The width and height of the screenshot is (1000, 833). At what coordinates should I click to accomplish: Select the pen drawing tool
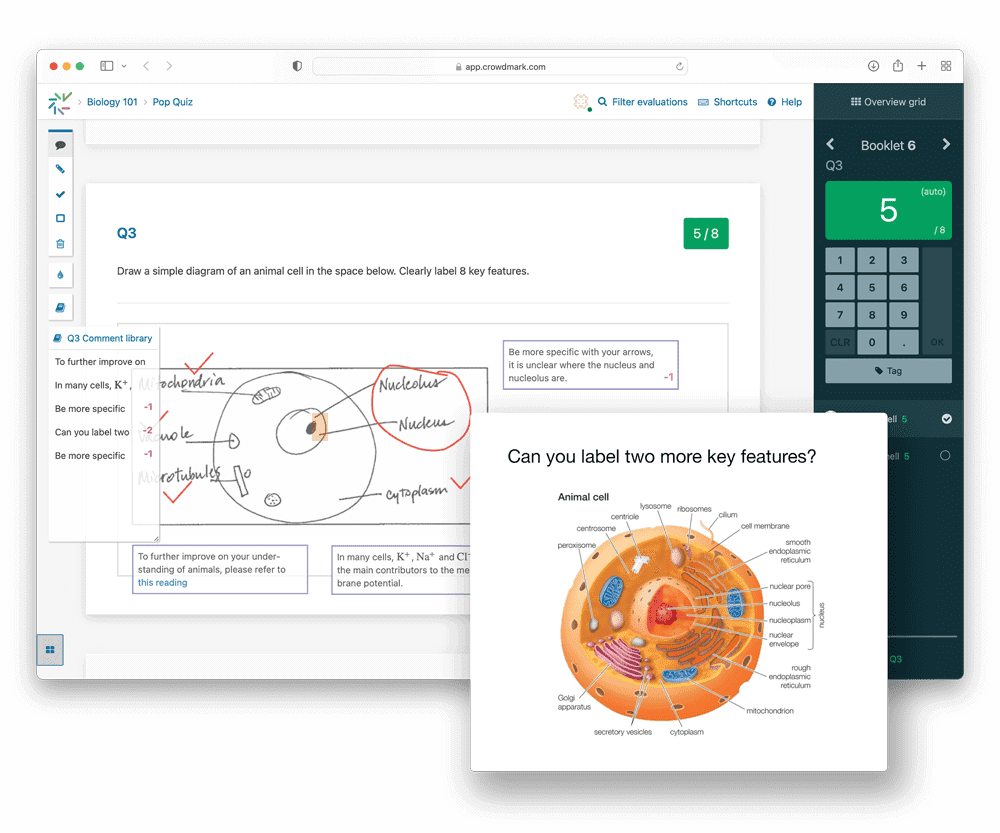point(60,169)
